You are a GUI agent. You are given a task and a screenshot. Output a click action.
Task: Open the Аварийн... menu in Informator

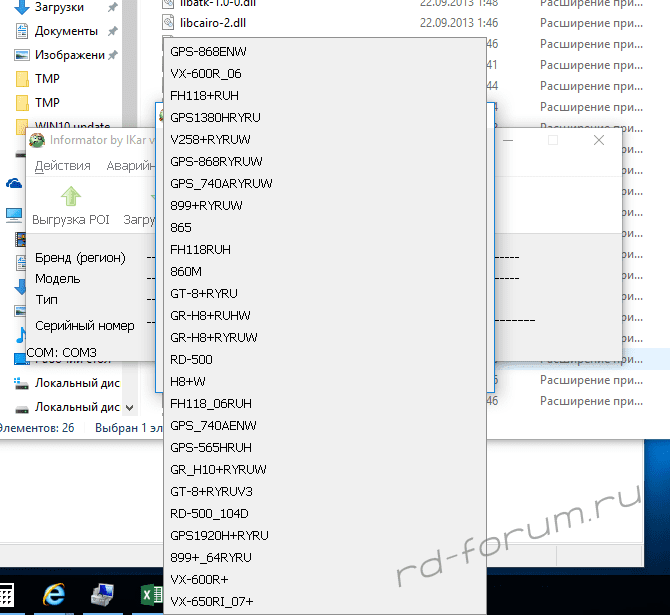(130, 166)
